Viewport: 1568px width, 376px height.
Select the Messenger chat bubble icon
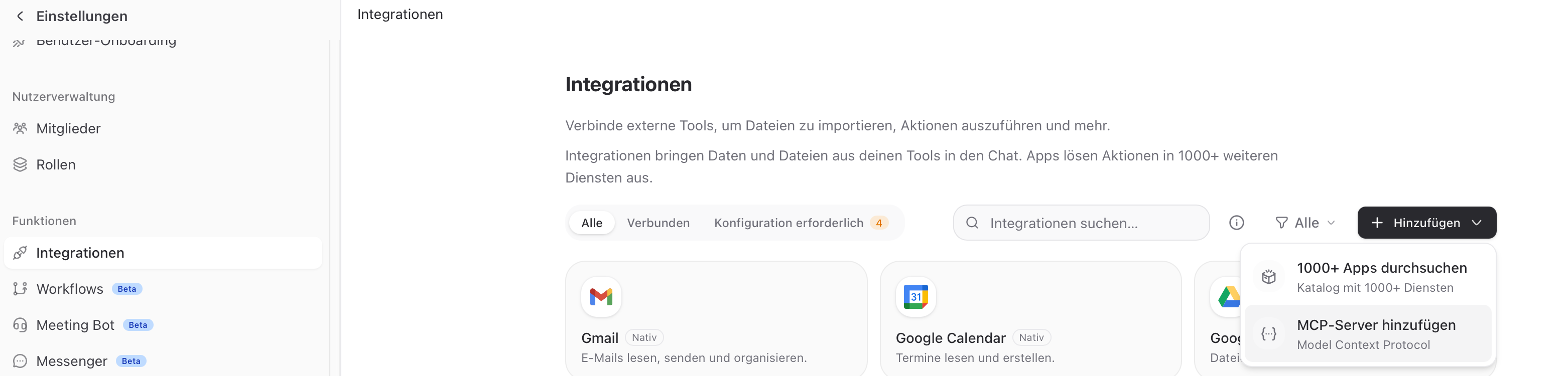tap(20, 361)
